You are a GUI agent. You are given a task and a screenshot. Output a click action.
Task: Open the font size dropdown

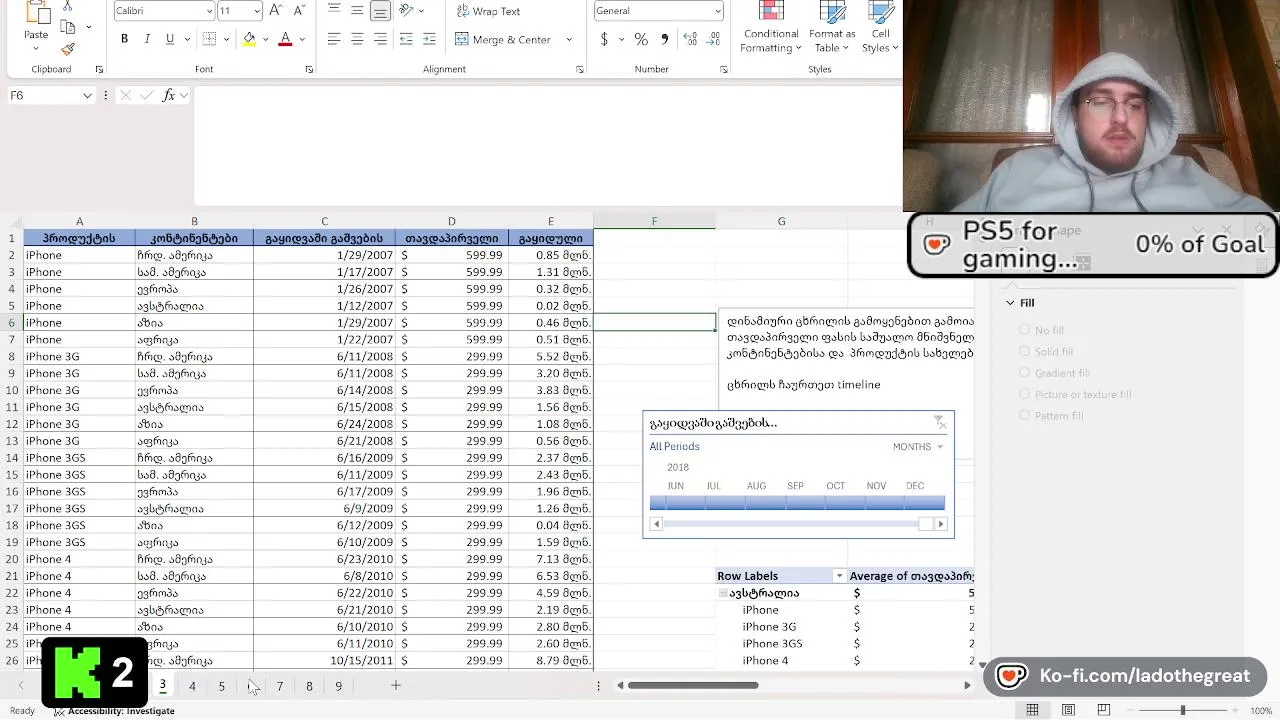[x=257, y=11]
